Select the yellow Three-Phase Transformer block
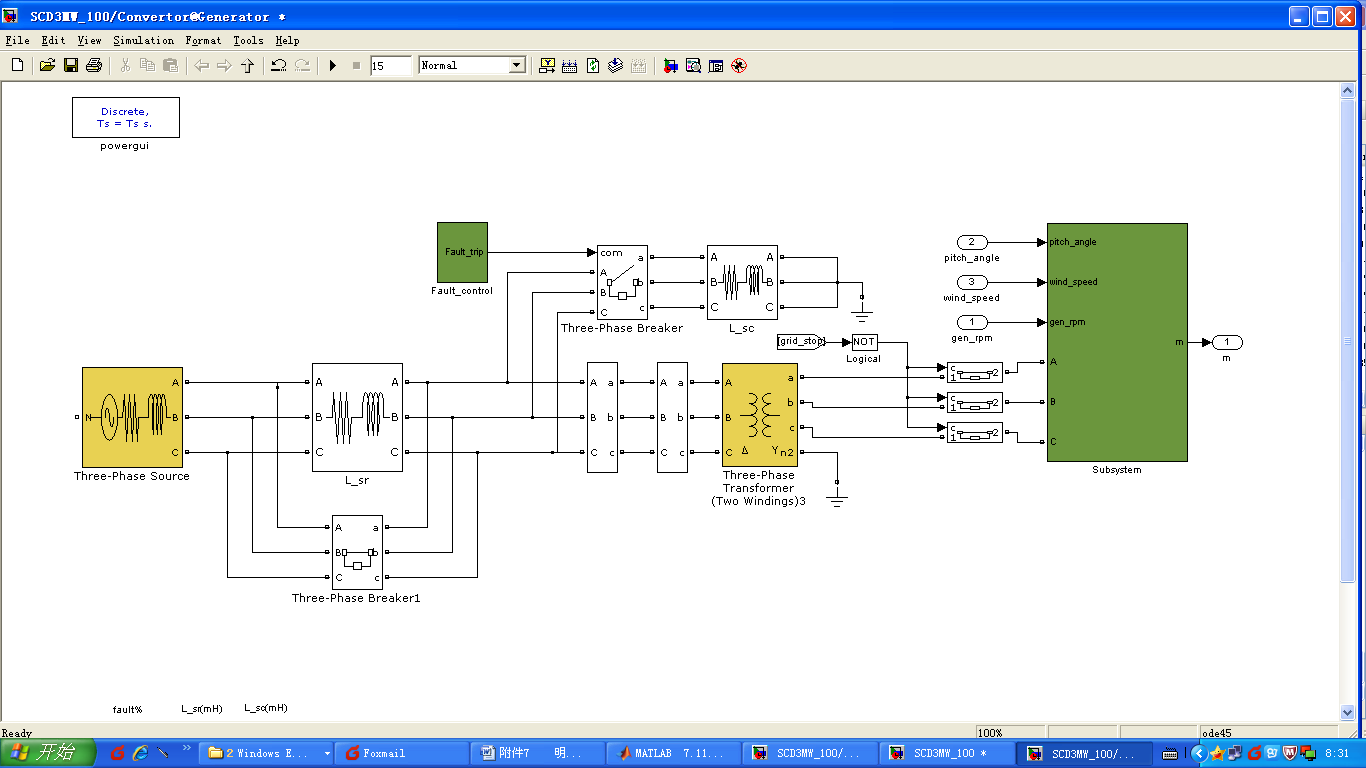This screenshot has height=768, width=1366. (759, 415)
